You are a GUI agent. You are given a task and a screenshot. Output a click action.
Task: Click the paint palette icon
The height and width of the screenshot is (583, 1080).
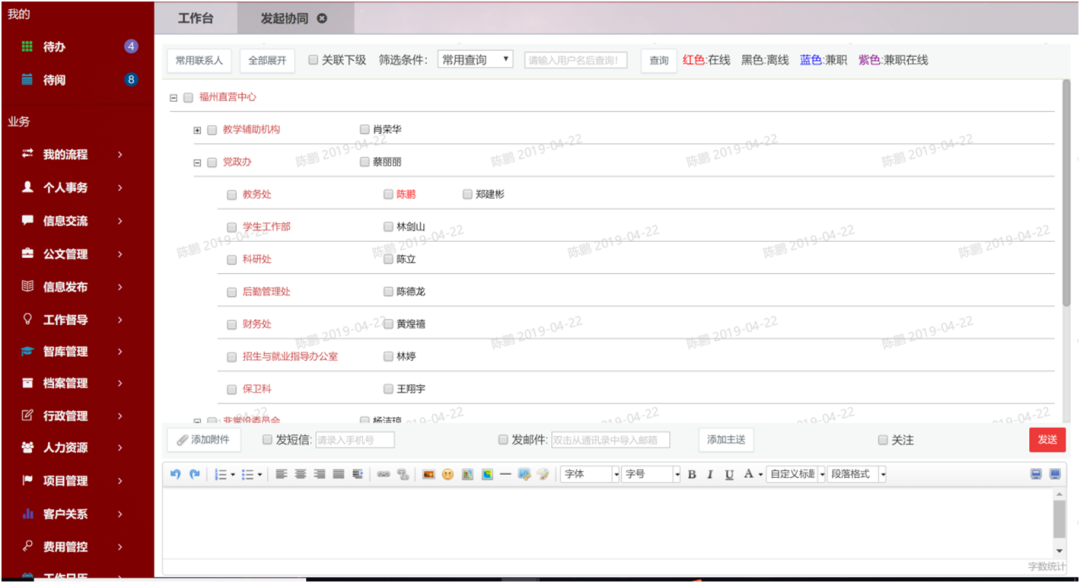[543, 474]
